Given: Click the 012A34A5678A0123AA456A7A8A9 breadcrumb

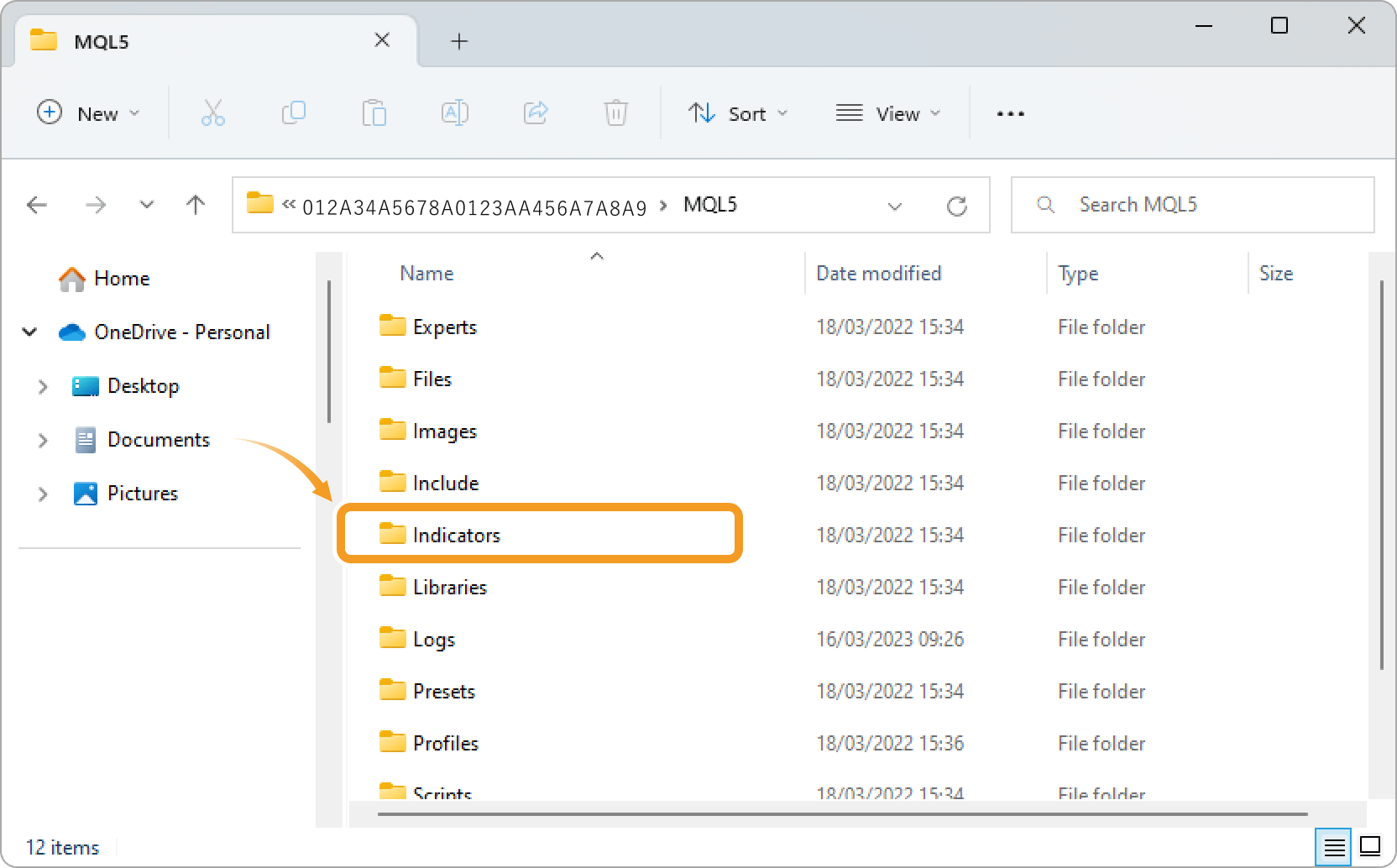Looking at the screenshot, I should coord(474,207).
